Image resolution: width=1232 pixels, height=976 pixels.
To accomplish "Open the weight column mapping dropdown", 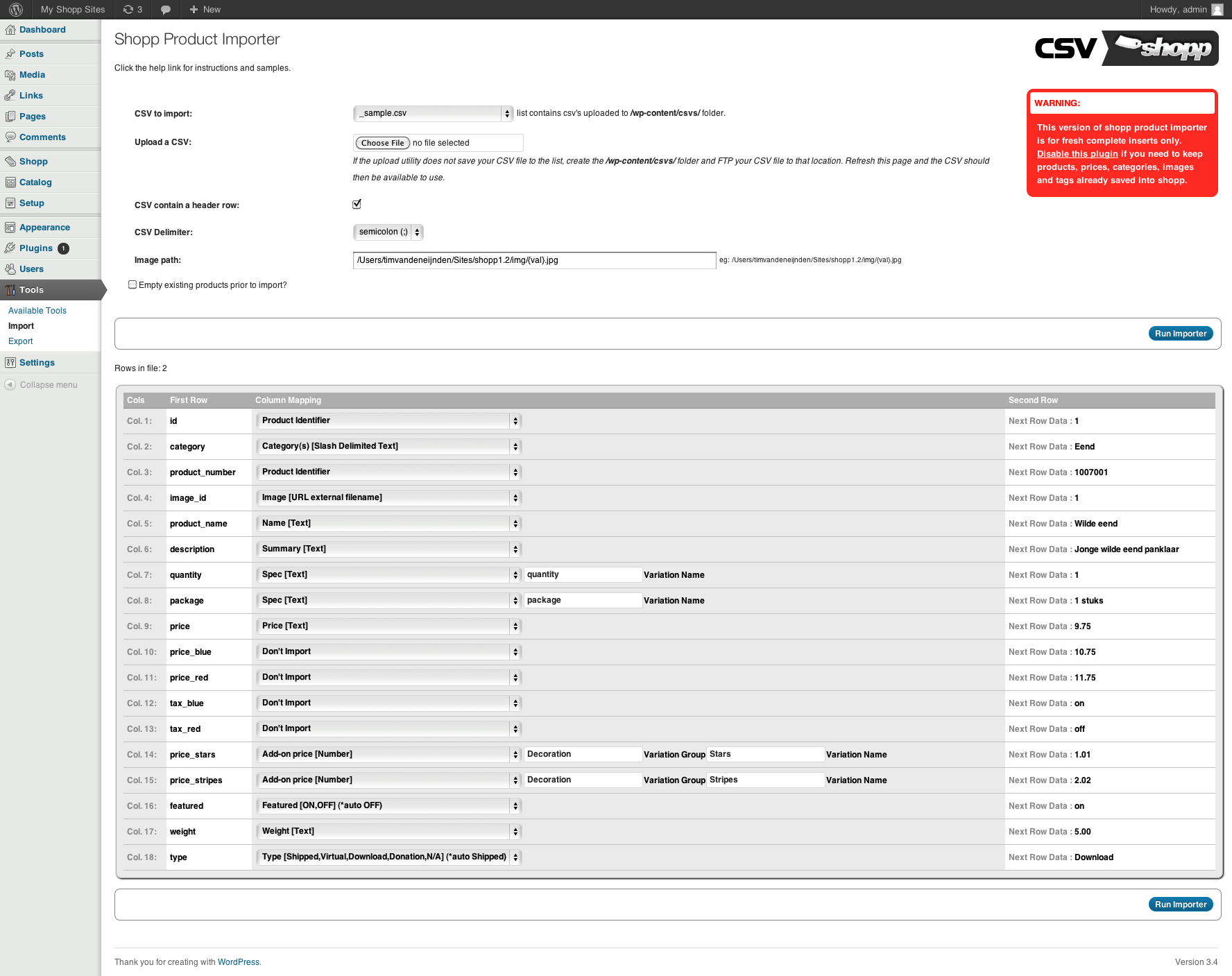I will coord(388,831).
